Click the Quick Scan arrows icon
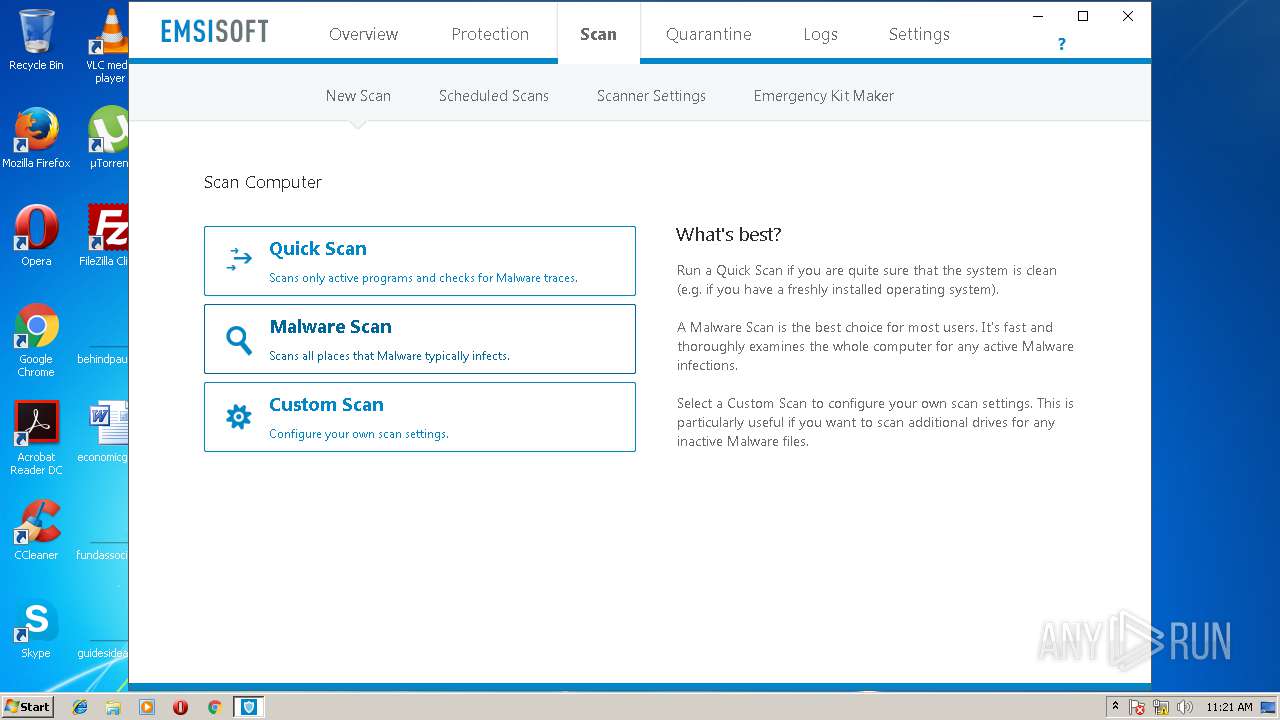This screenshot has height=720, width=1280. tap(239, 260)
